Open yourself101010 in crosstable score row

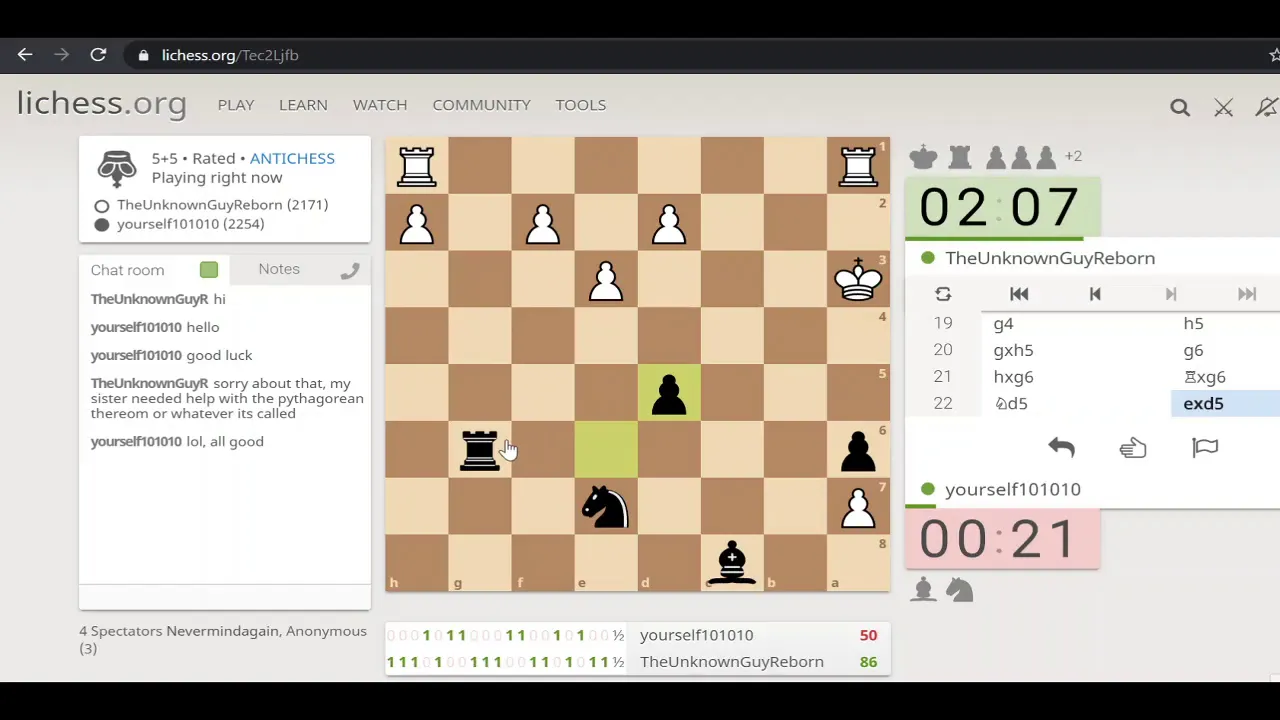click(697, 635)
